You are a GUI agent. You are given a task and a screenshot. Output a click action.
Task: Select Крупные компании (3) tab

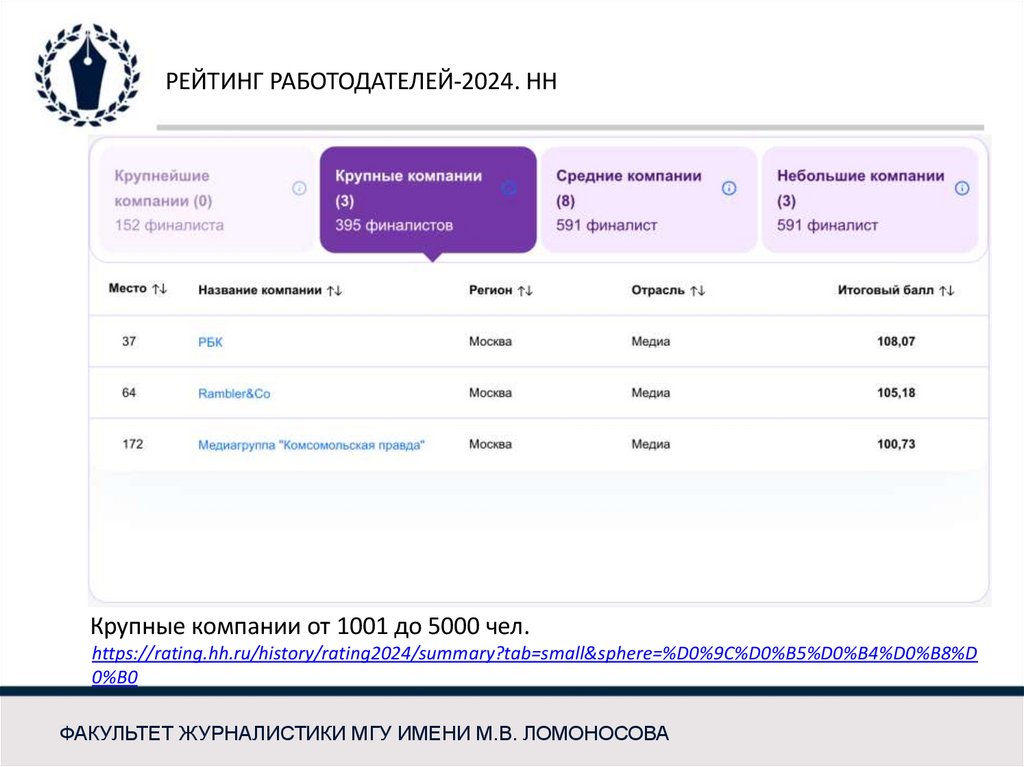428,200
